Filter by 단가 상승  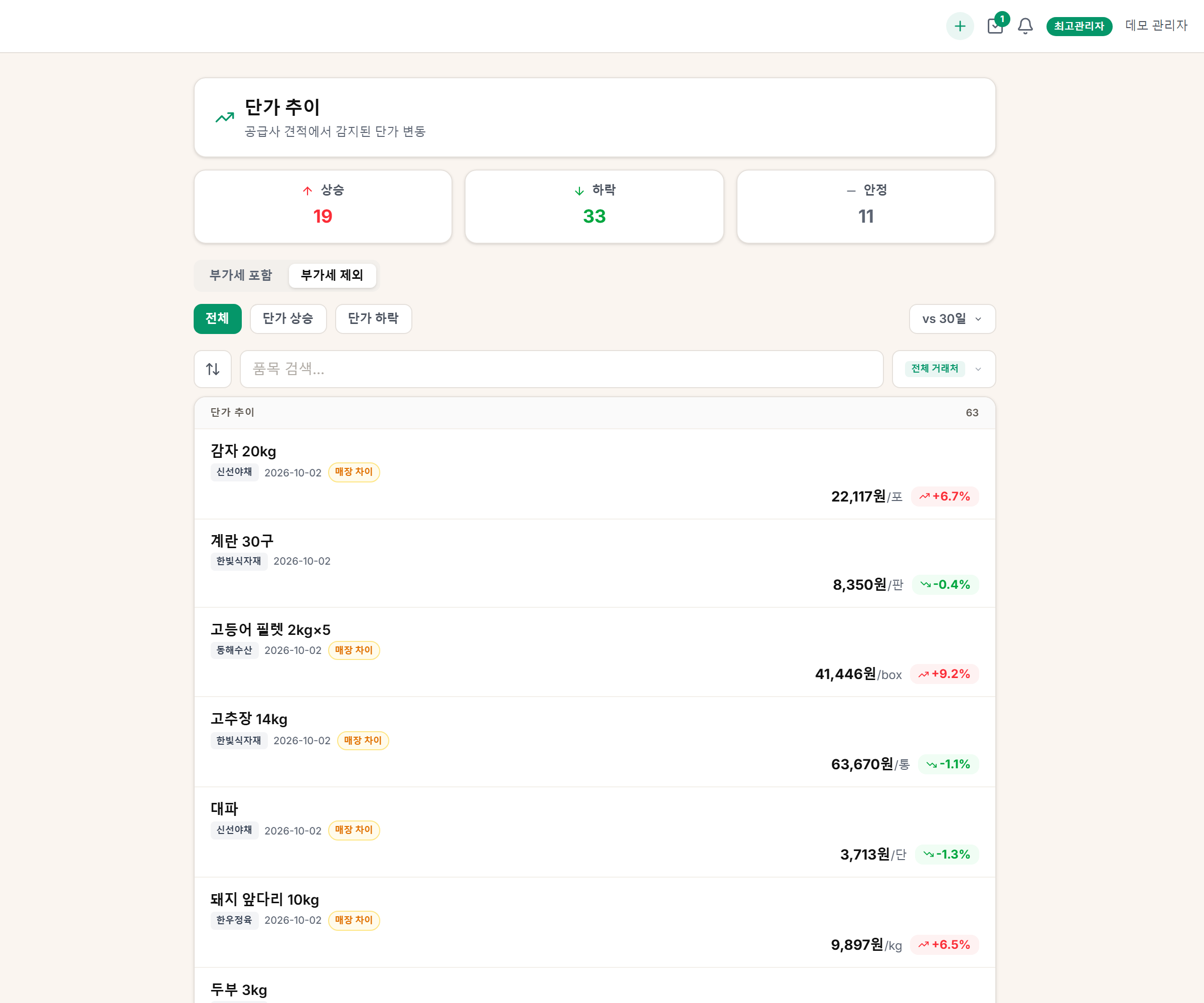[288, 318]
